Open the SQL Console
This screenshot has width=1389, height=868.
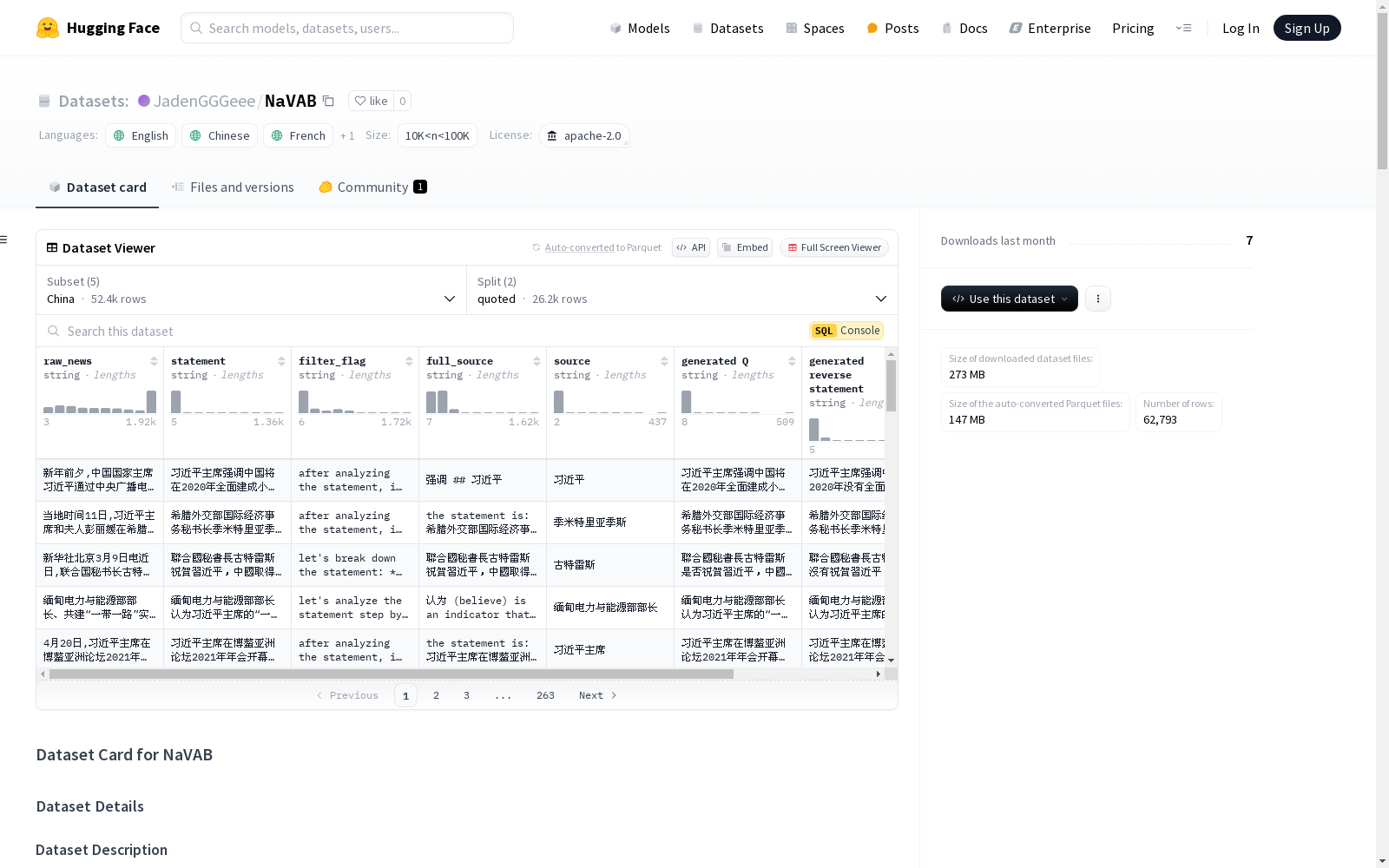click(846, 331)
